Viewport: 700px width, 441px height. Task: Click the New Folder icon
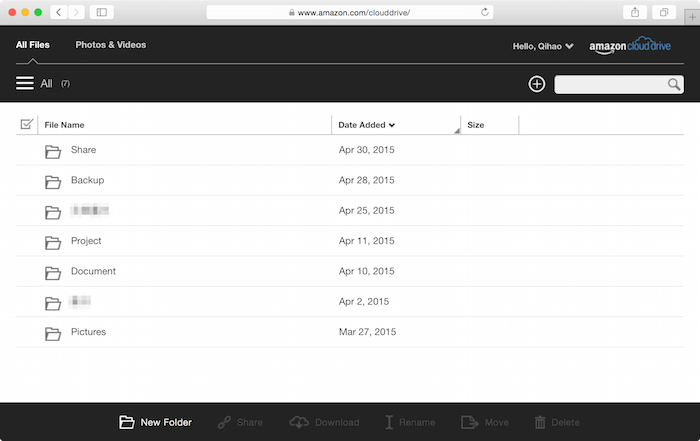point(126,422)
